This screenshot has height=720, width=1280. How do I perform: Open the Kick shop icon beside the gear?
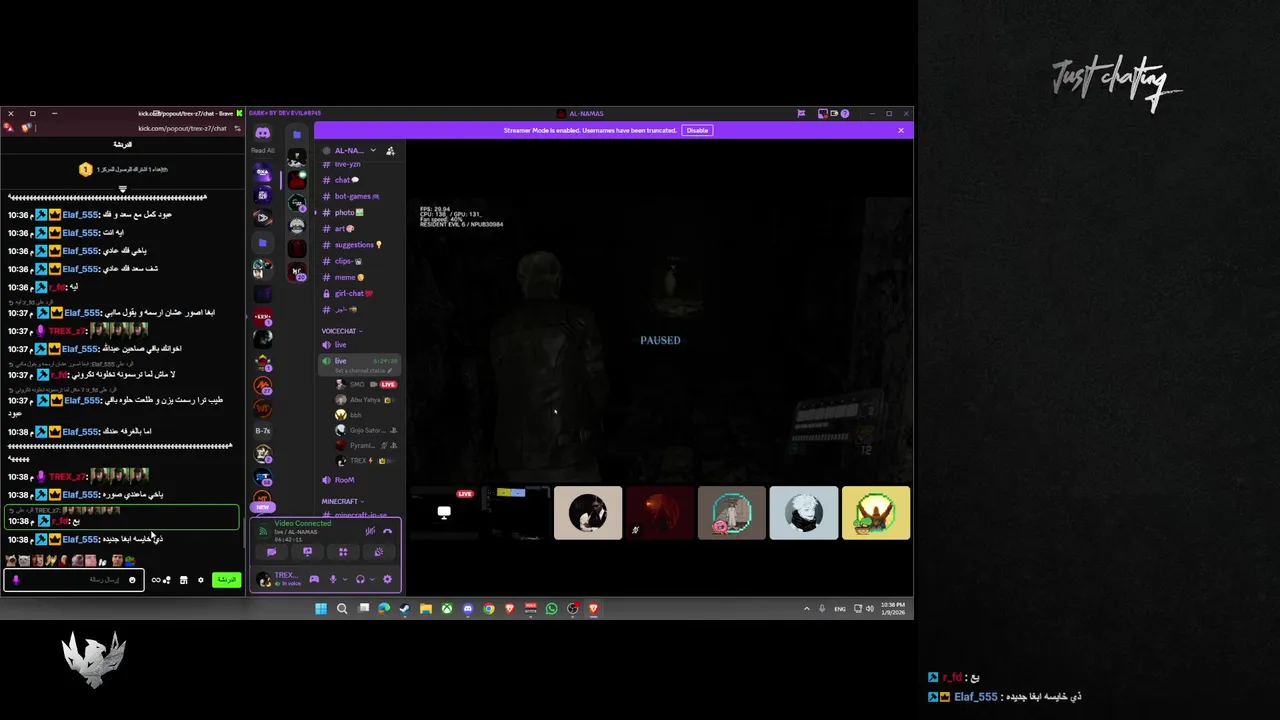tap(183, 580)
